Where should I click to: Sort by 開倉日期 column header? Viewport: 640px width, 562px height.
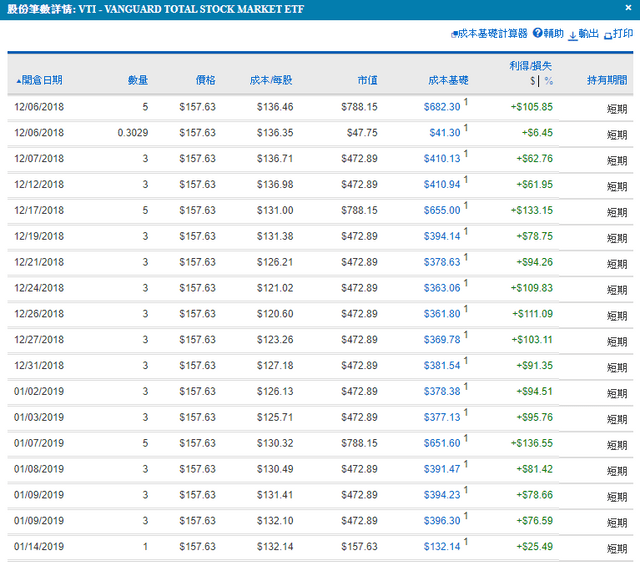coord(39,80)
